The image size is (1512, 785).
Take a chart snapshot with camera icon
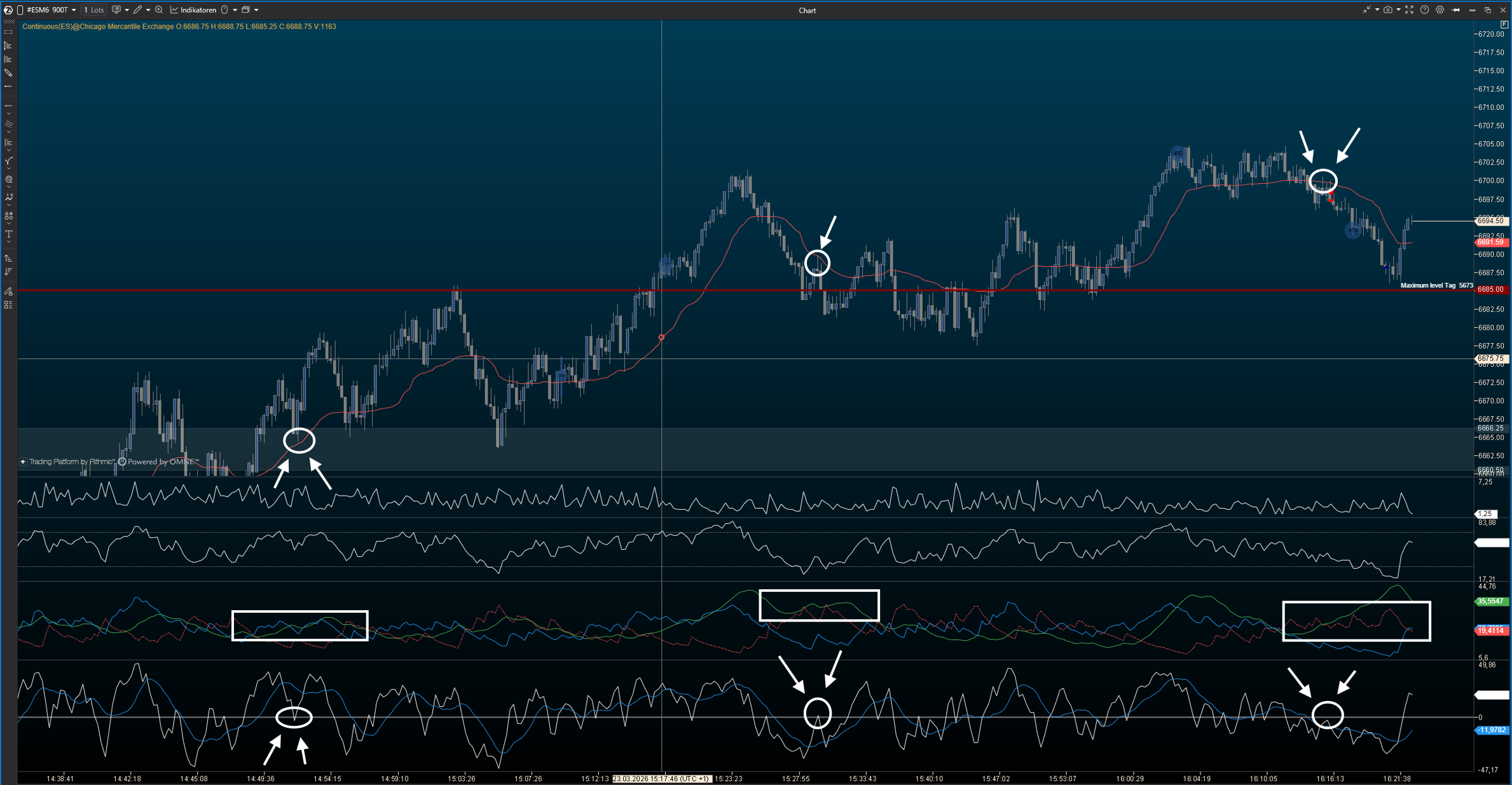(1388, 10)
